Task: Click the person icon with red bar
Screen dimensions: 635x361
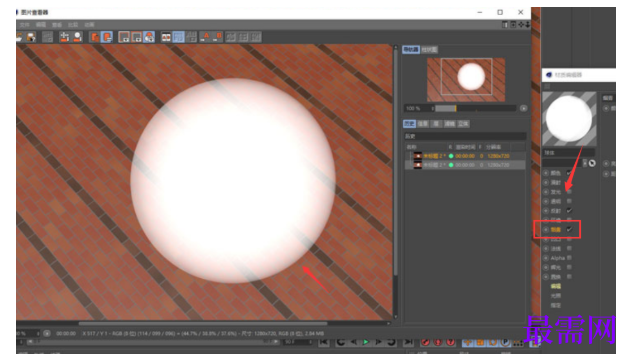Action: click(77, 37)
